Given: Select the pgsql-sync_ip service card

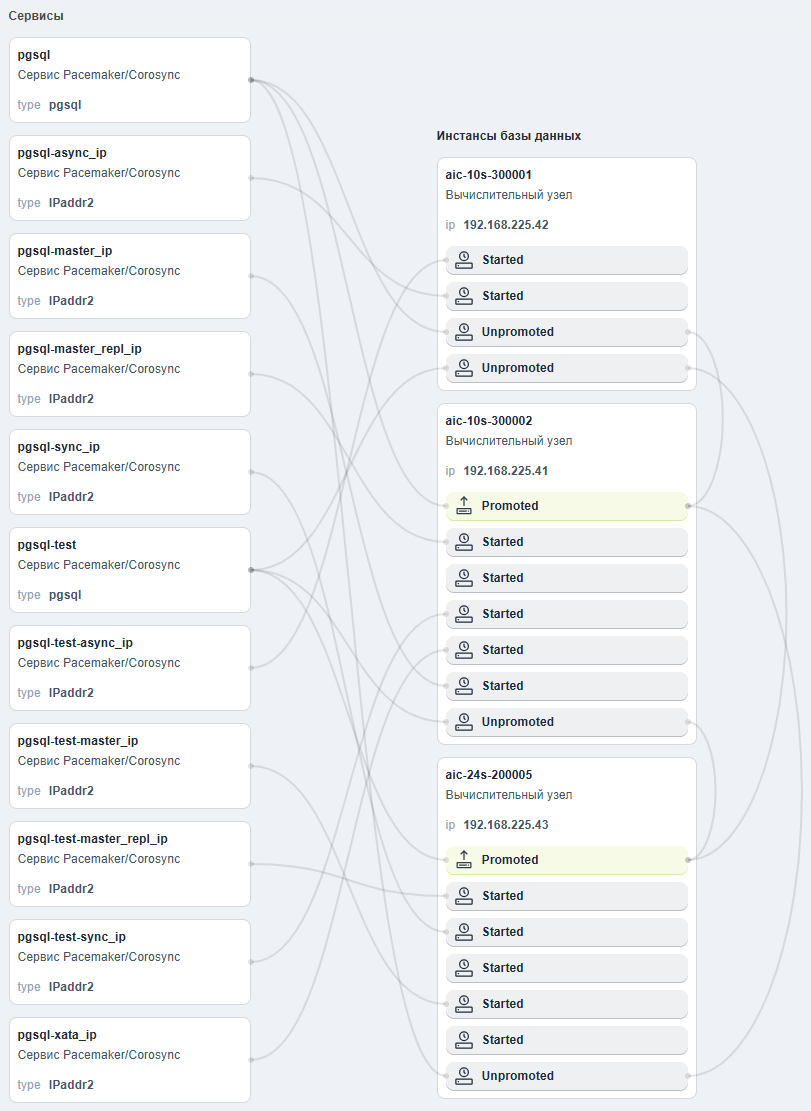Looking at the screenshot, I should (x=130, y=472).
